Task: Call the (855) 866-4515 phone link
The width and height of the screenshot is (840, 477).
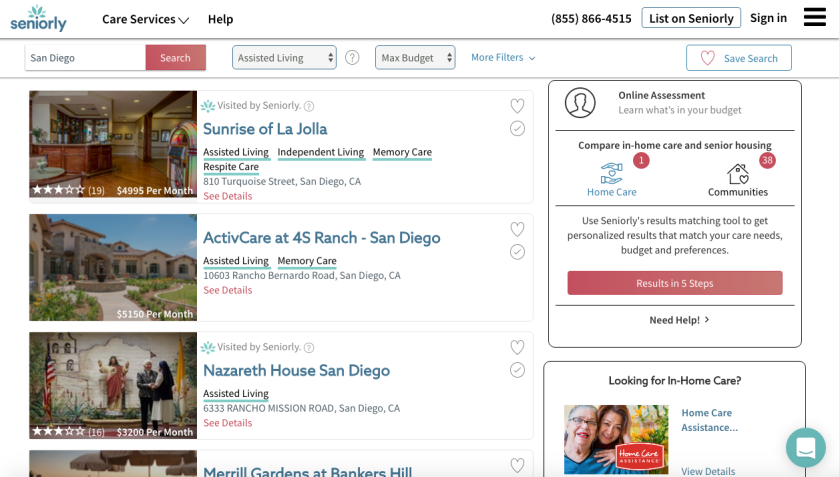Action: coord(591,19)
